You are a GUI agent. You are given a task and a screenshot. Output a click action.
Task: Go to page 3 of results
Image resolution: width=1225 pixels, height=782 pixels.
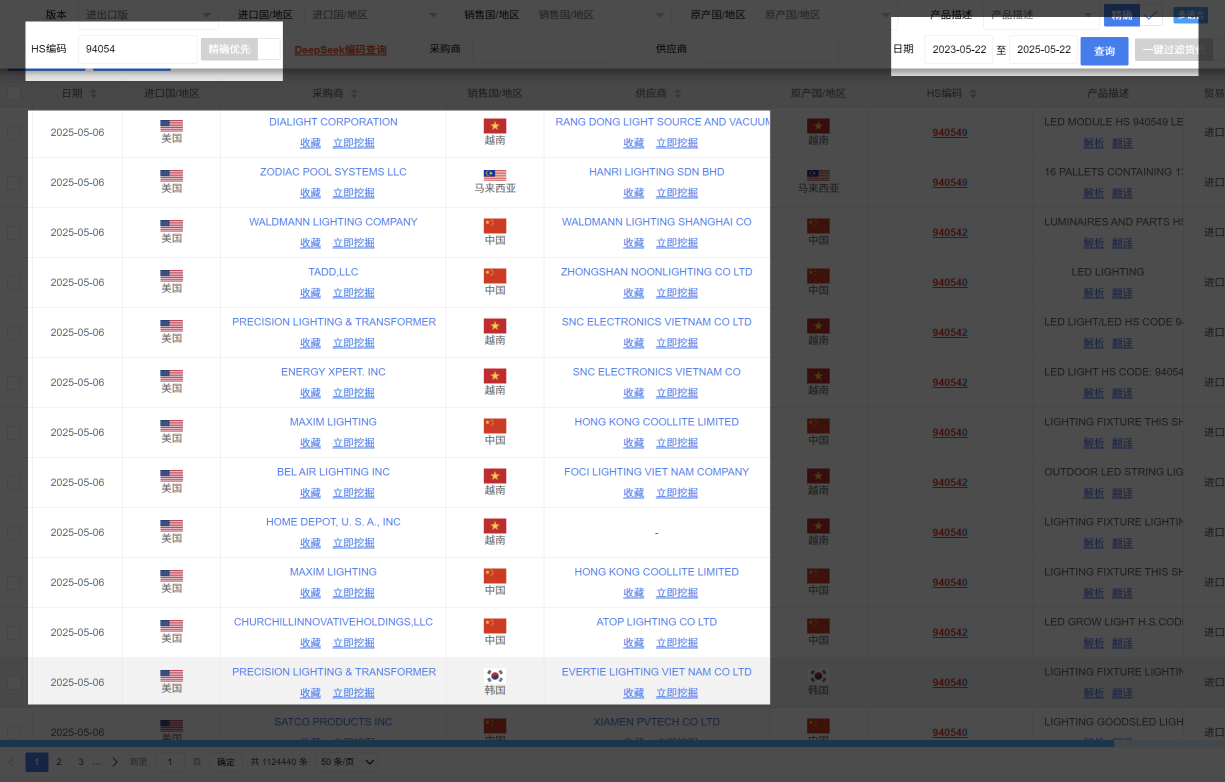click(x=81, y=762)
